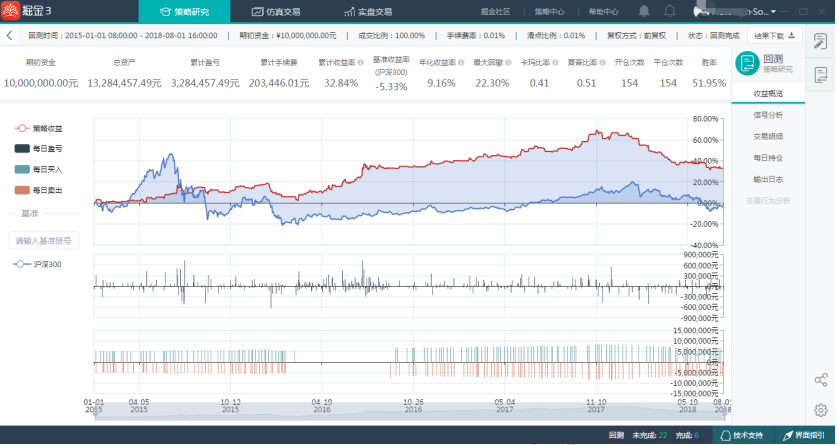Click the teal 回测 circle icon
837x445 pixels.
click(747, 63)
